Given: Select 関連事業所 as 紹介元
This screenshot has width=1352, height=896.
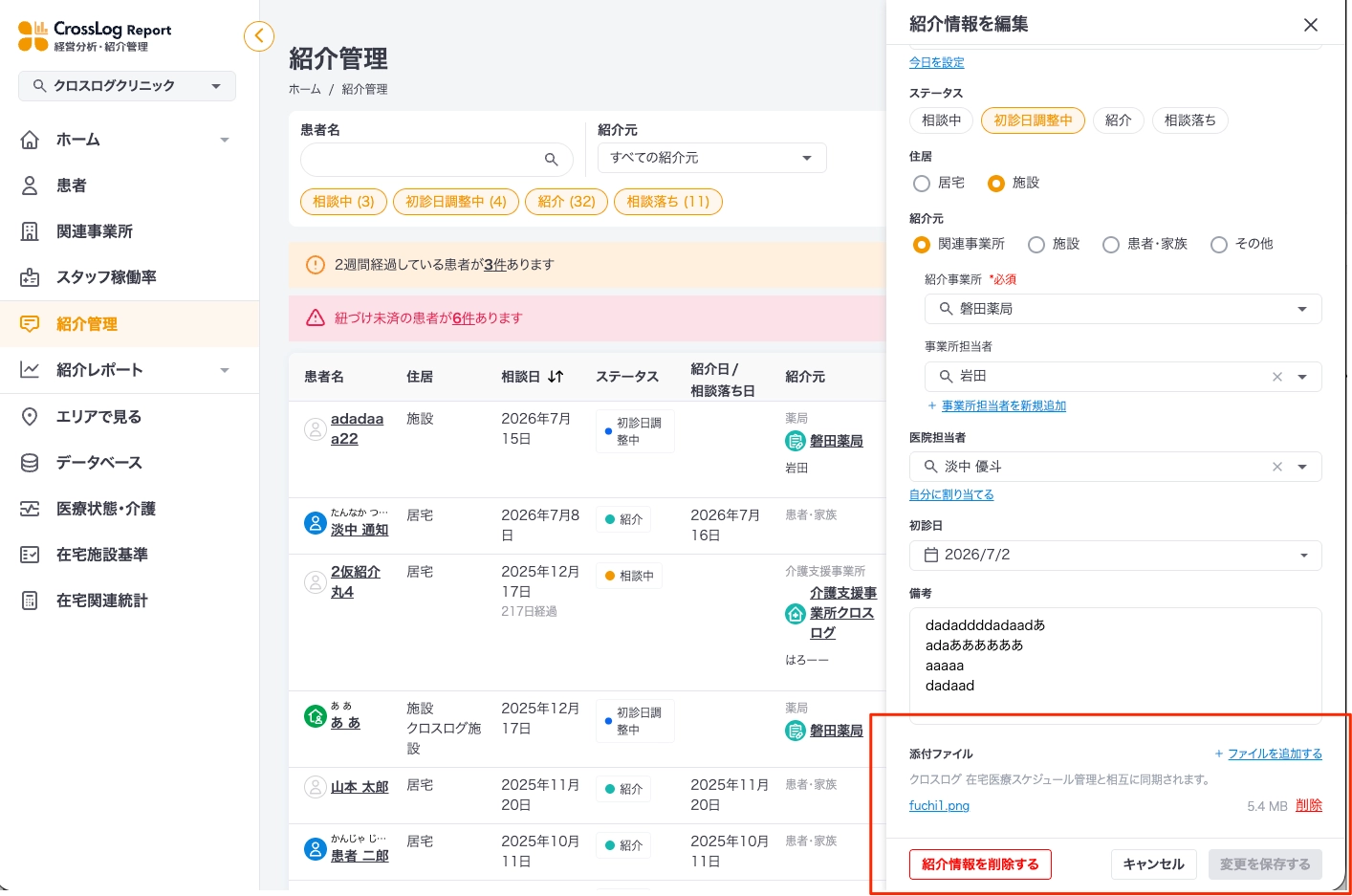Looking at the screenshot, I should [x=922, y=245].
